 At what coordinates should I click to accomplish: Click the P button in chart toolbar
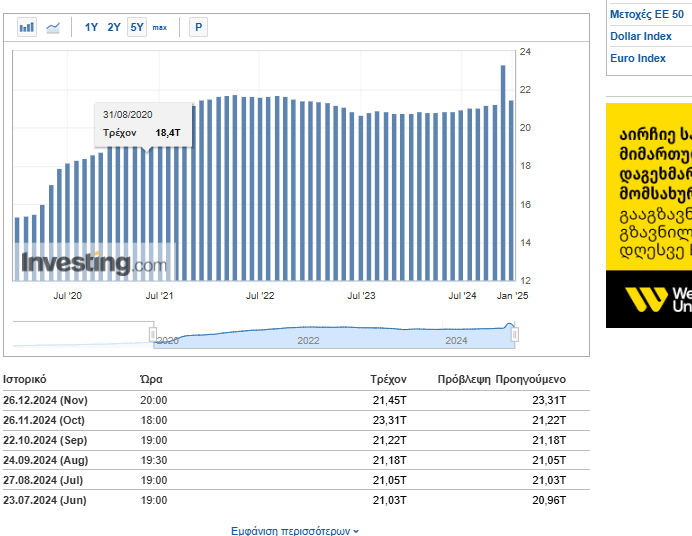click(x=198, y=27)
